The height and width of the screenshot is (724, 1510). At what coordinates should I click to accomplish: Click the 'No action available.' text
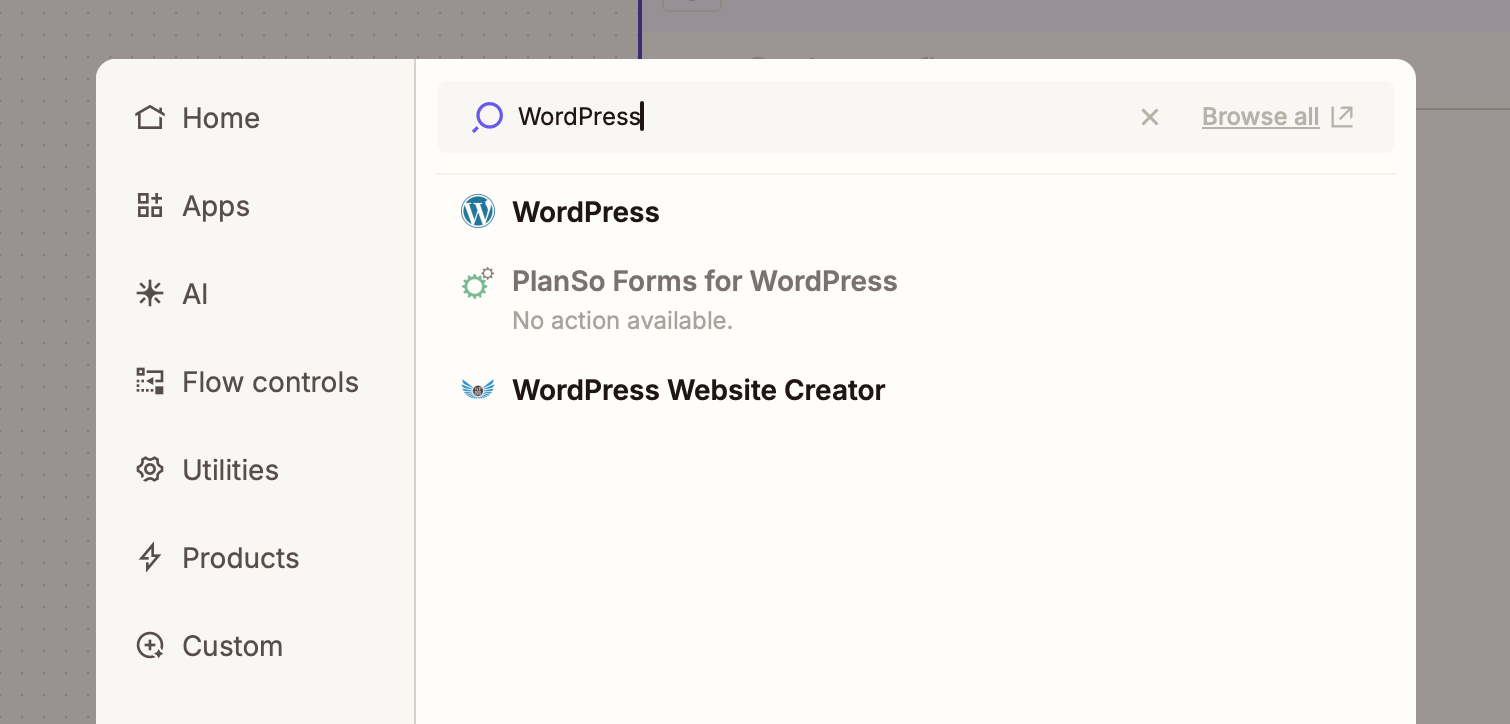tap(622, 321)
